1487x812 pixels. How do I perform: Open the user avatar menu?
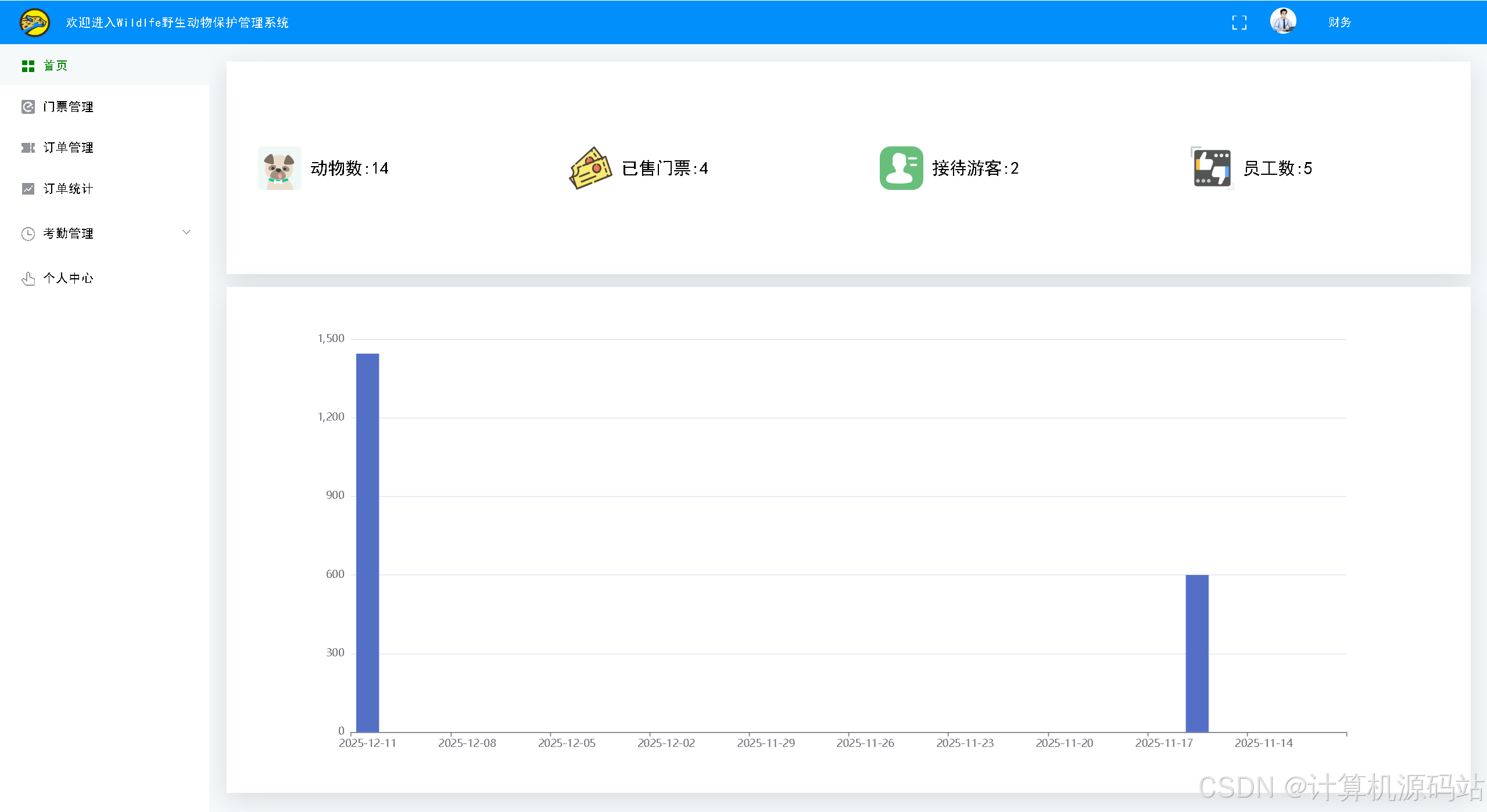tap(1283, 21)
